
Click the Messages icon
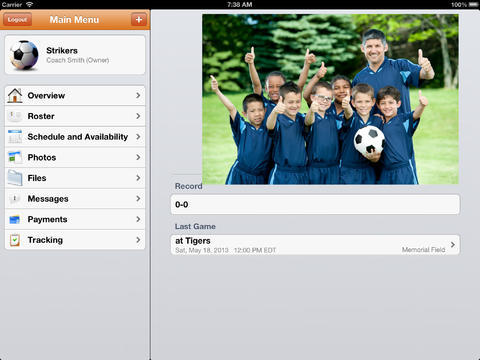[15, 199]
